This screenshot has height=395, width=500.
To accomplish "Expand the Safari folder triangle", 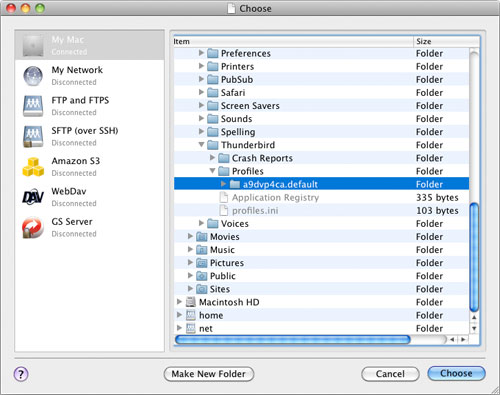I will (x=201, y=92).
